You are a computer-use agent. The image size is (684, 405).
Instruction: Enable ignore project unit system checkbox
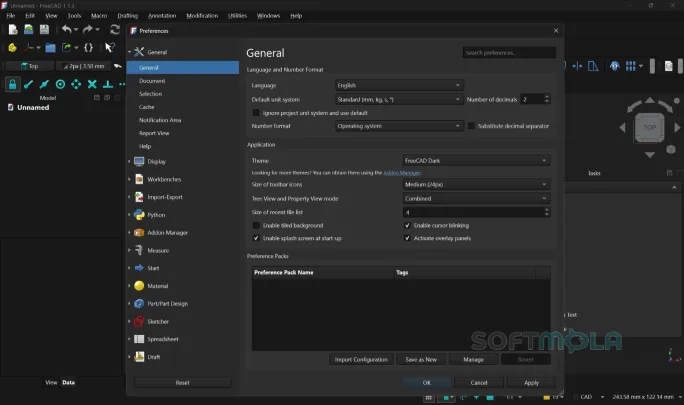pos(256,113)
